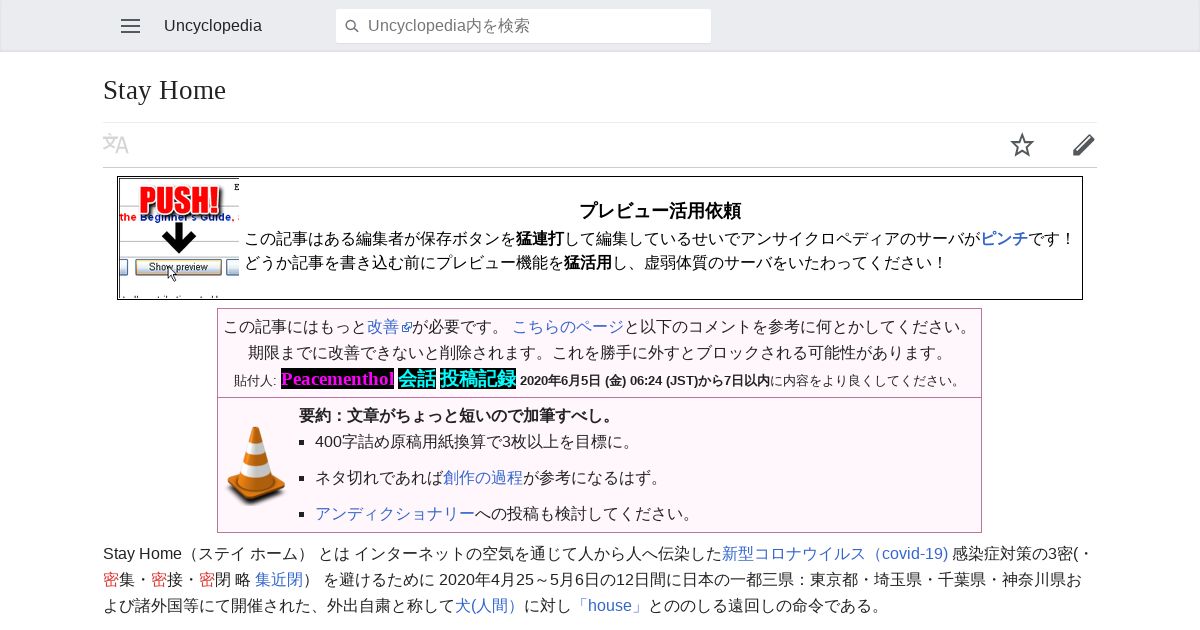Open the 「house」 link
This screenshot has height=630, width=1200.
click(609, 605)
